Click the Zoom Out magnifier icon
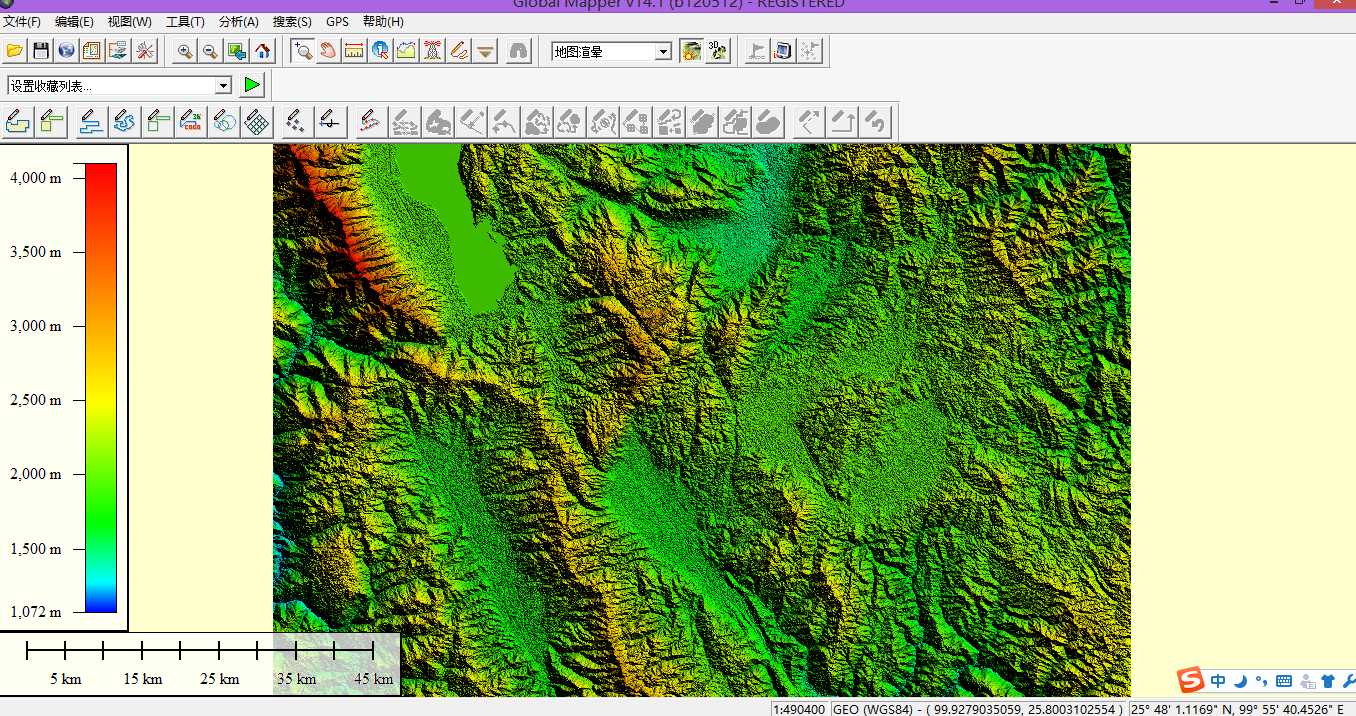1356x716 pixels. 210,51
